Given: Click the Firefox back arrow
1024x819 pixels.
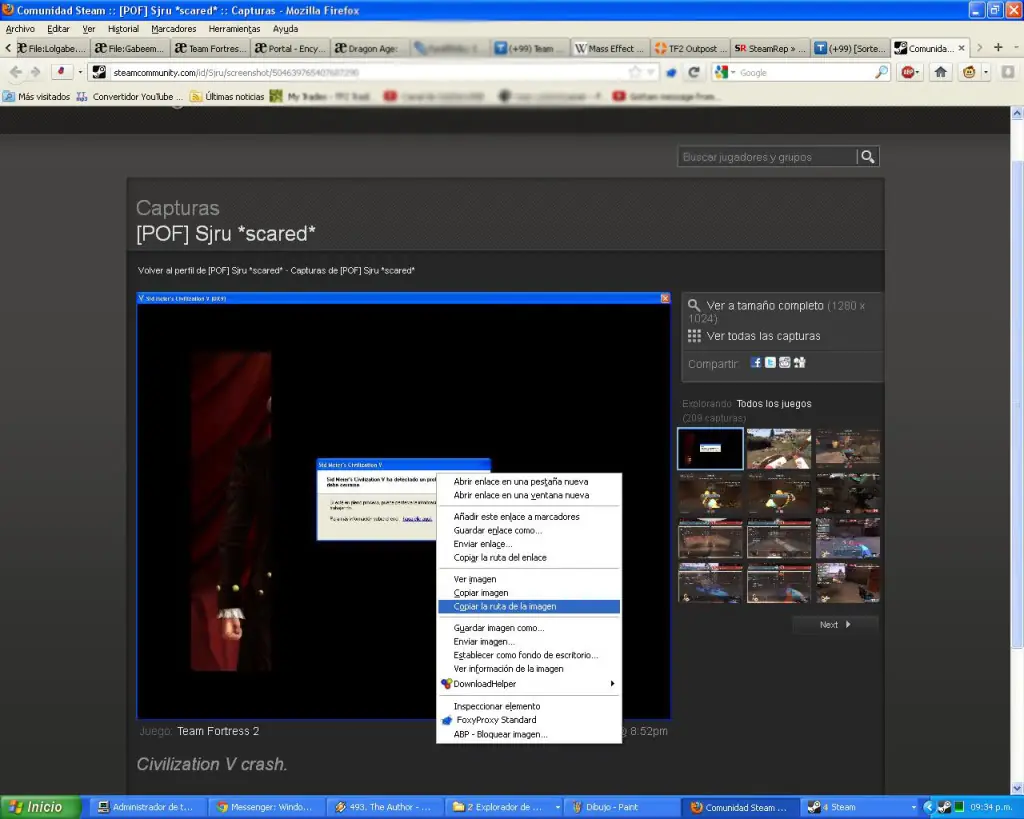Looking at the screenshot, I should [16, 72].
